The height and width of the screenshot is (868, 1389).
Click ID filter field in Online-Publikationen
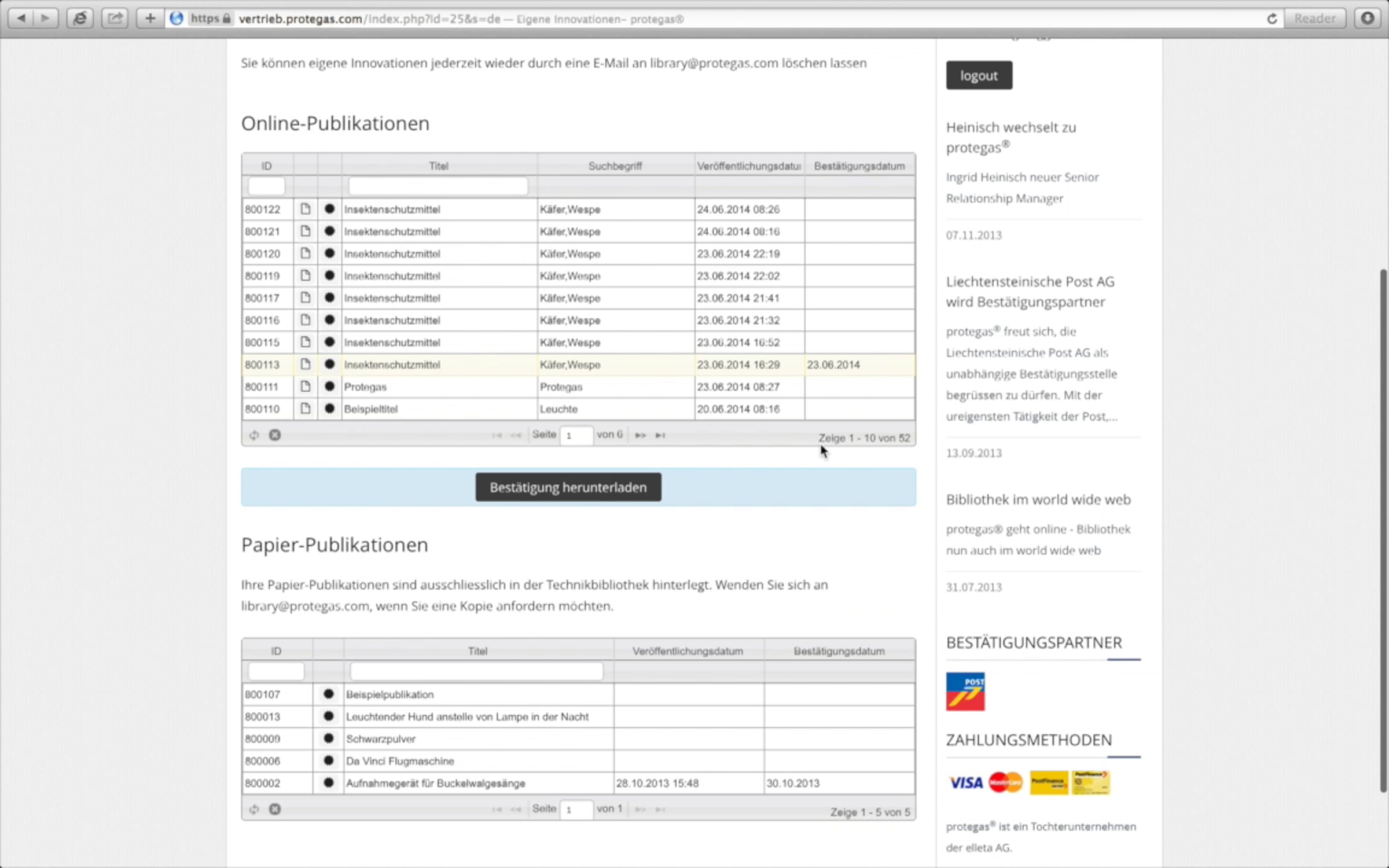tap(266, 186)
